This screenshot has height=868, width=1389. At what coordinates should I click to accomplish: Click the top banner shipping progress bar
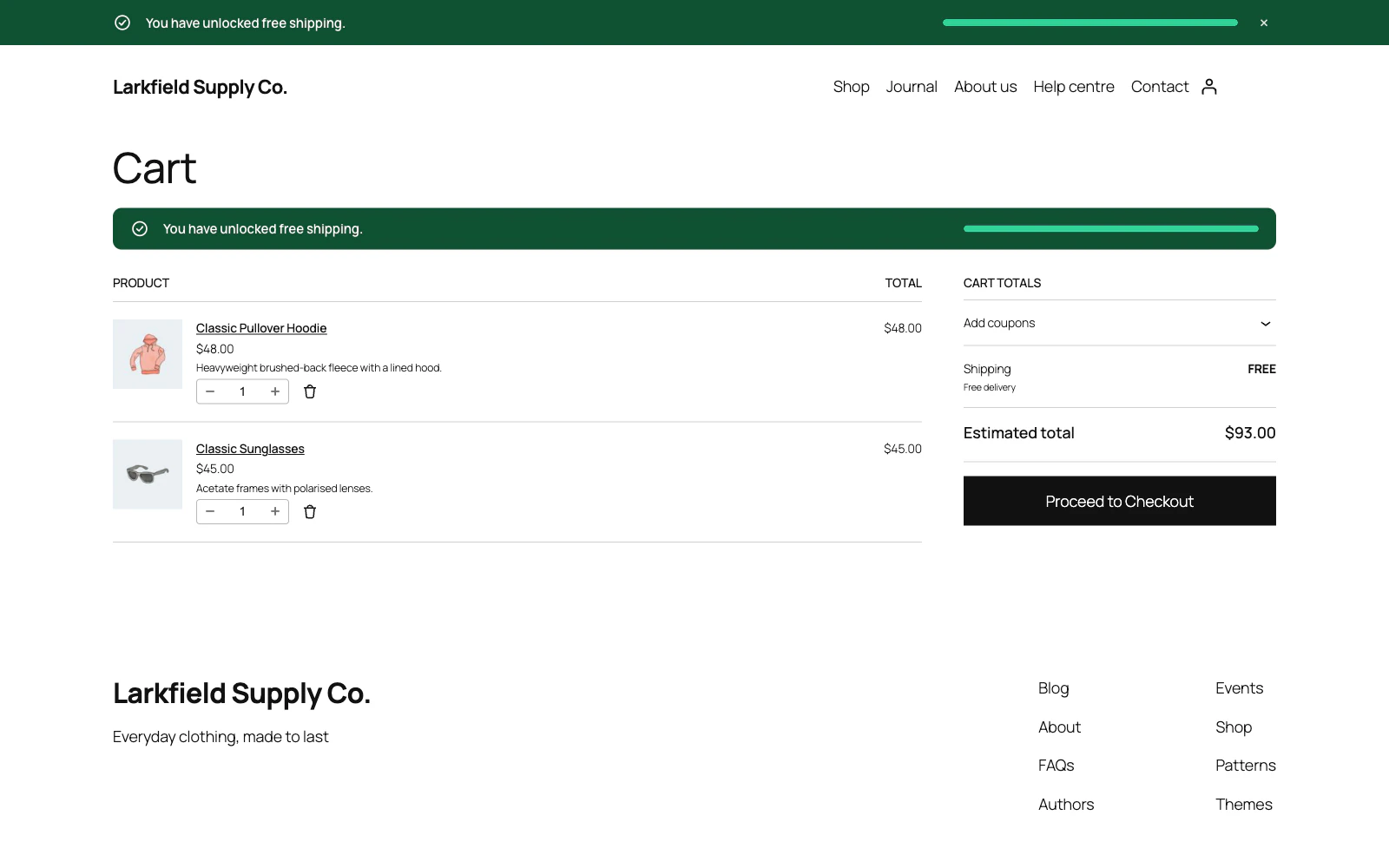coord(1090,23)
